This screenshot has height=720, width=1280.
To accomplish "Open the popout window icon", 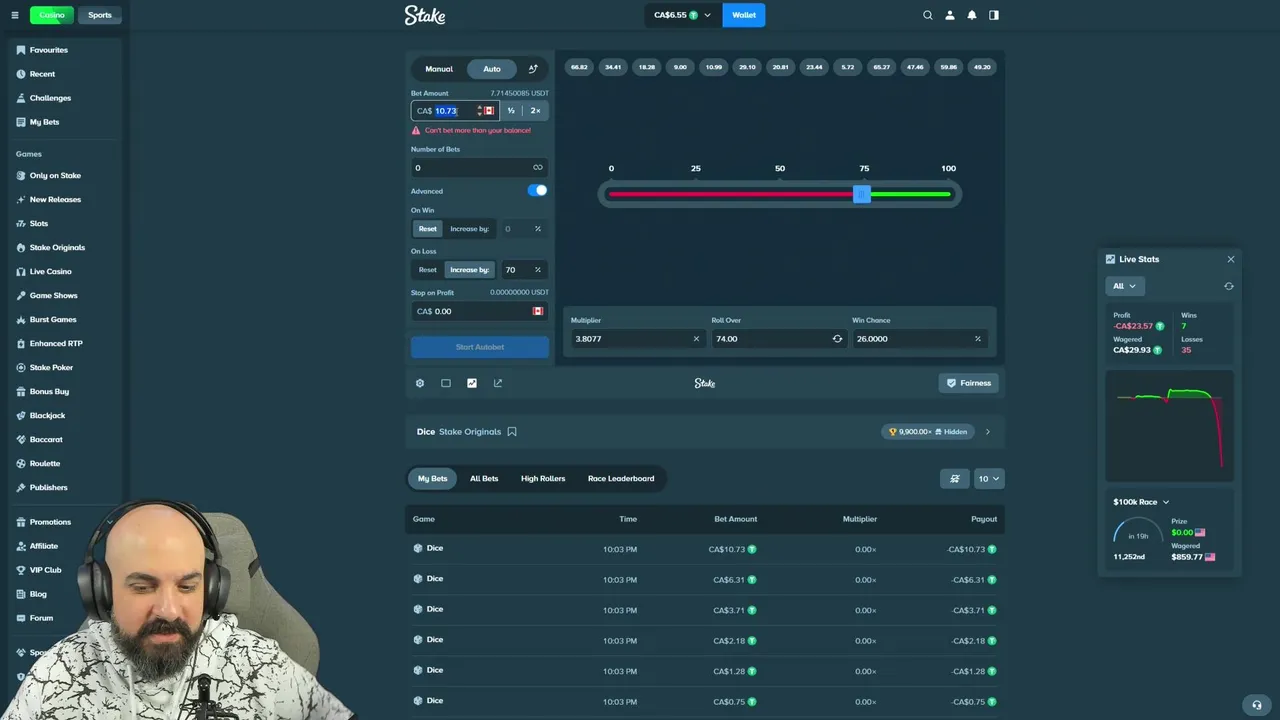I will [x=498, y=383].
